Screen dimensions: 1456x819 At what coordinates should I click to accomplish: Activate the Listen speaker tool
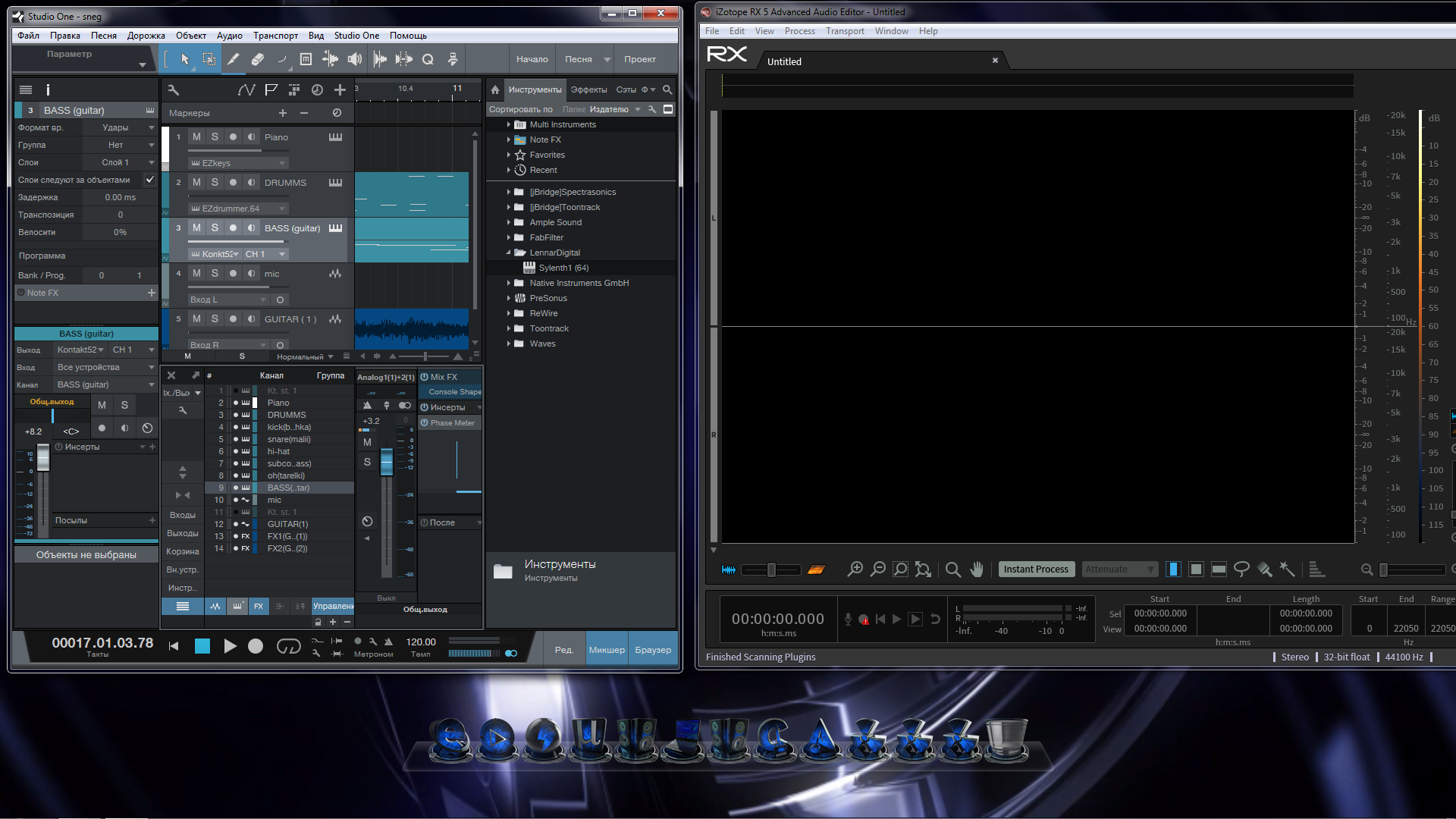tap(355, 59)
